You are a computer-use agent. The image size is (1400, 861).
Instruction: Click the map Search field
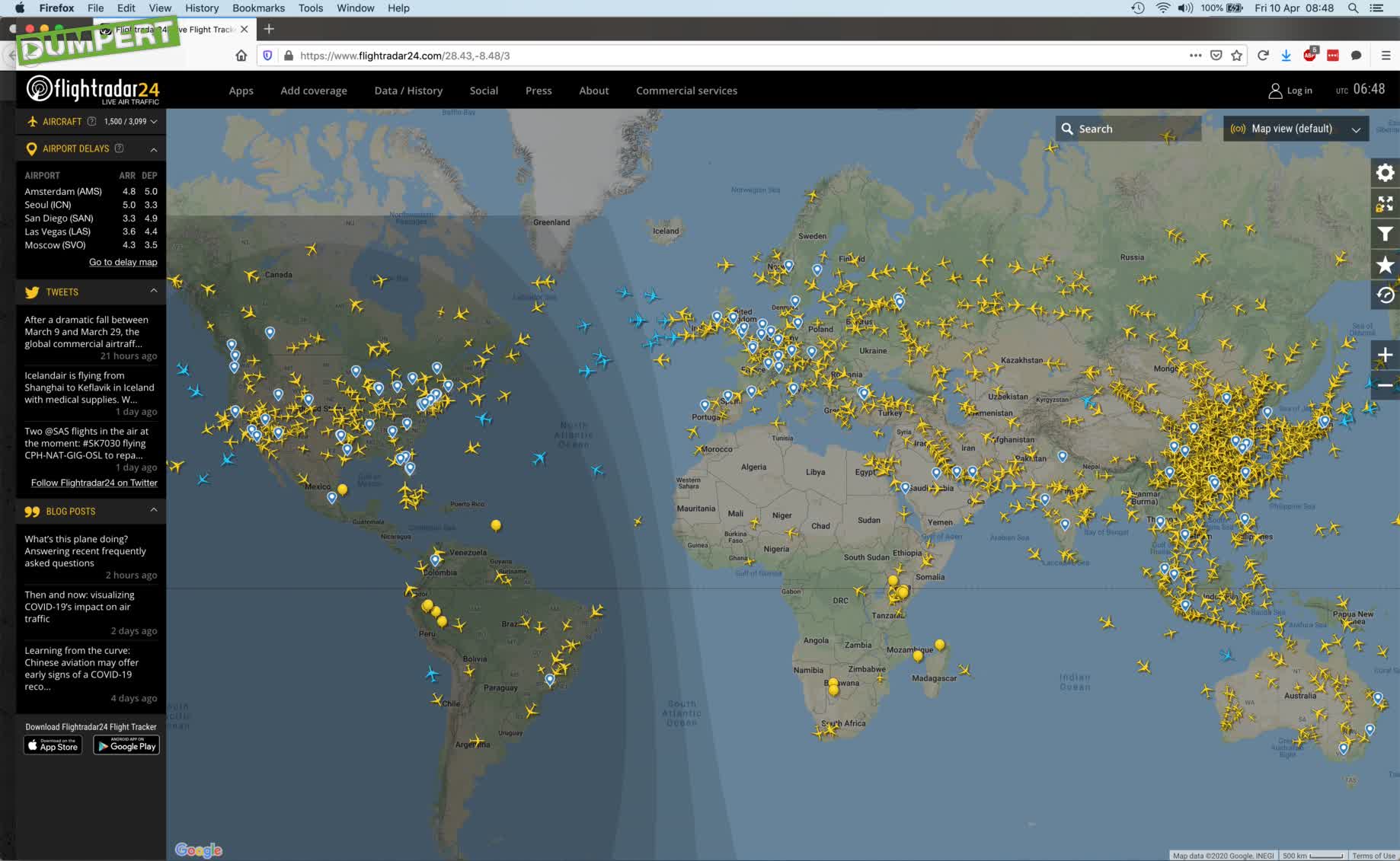pos(1129,129)
